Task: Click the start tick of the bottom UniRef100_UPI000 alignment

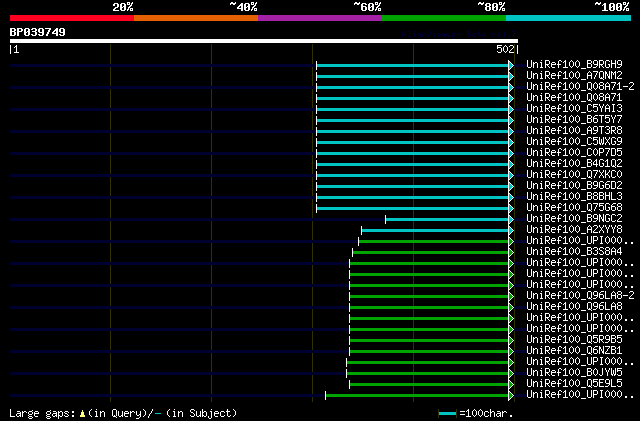Action: [x=325, y=396]
